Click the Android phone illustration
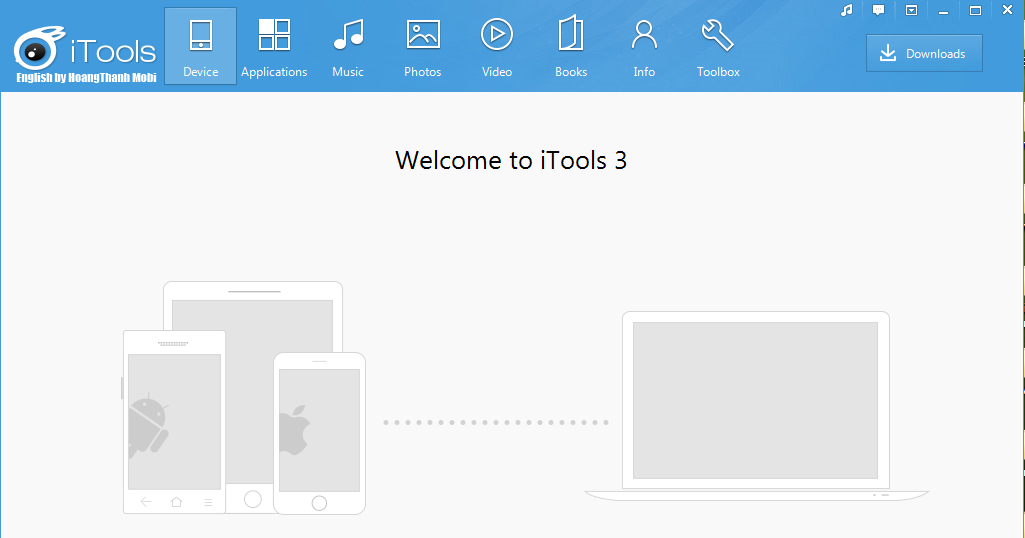Screen dimensions: 1025x538 point(174,422)
